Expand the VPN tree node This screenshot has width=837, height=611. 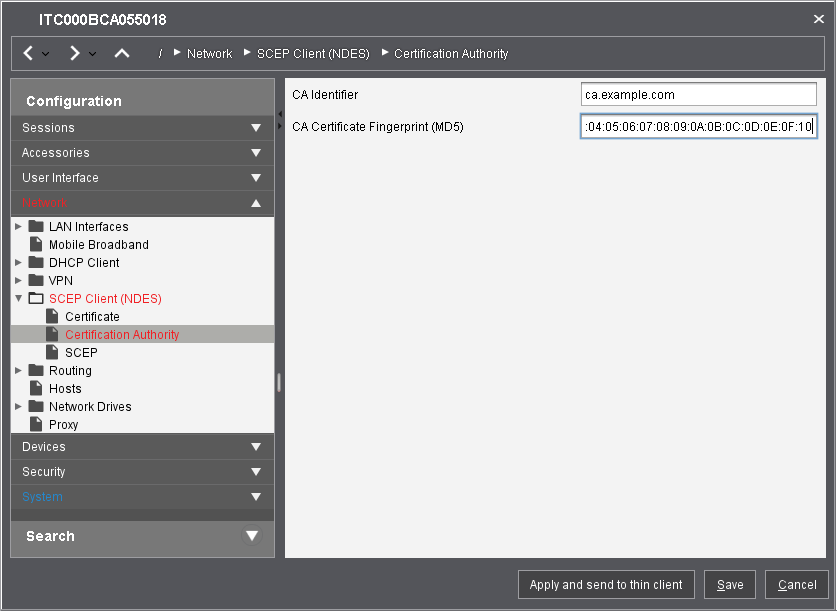(x=18, y=281)
